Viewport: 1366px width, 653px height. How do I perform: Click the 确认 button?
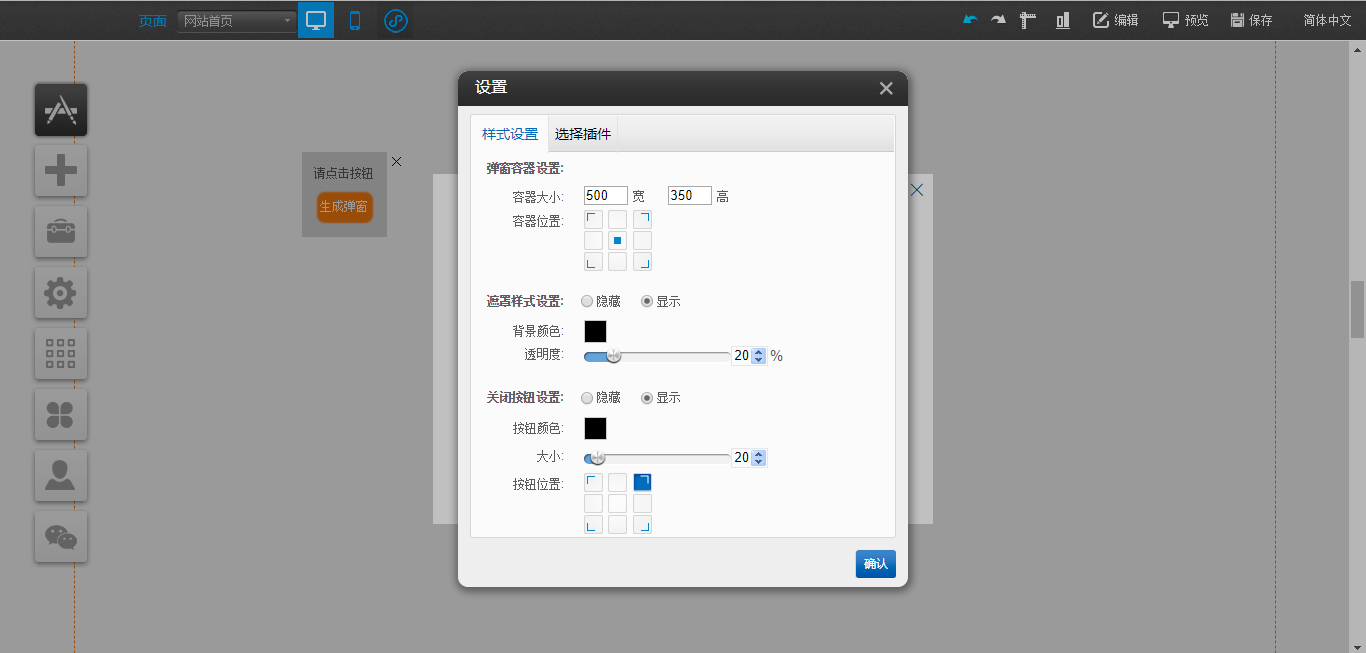point(875,564)
